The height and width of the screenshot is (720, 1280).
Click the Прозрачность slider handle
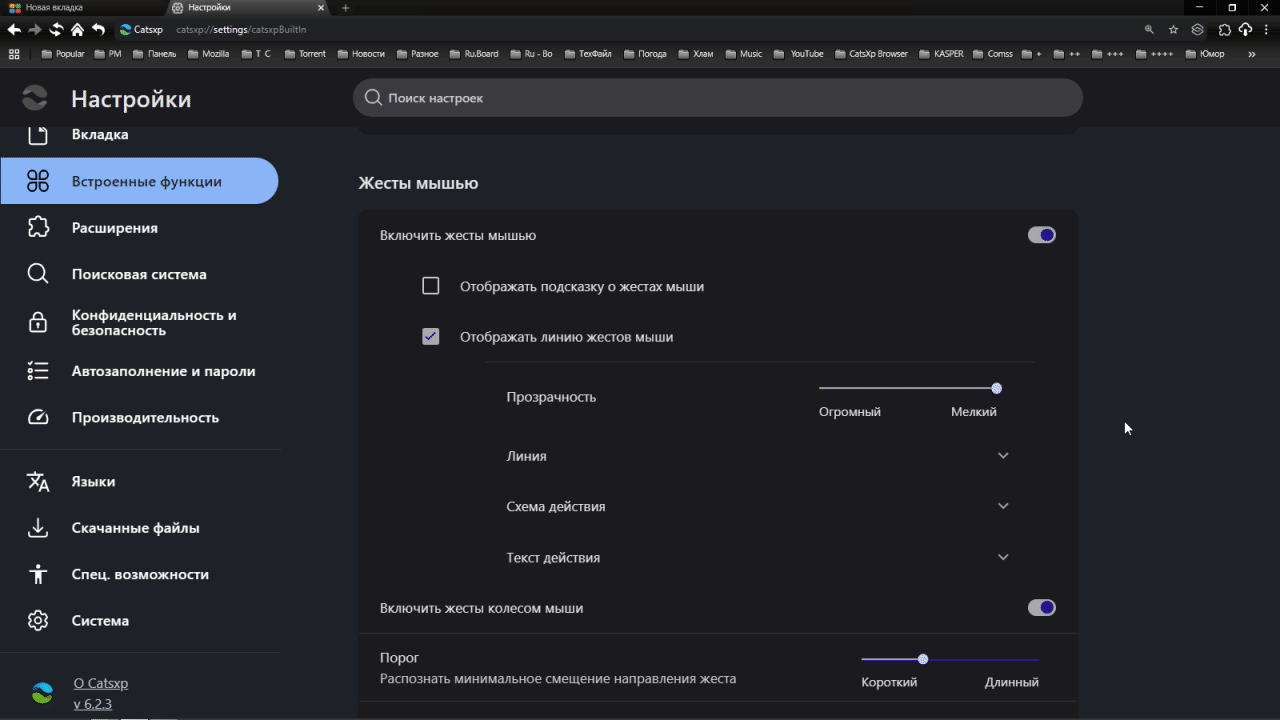click(x=997, y=388)
